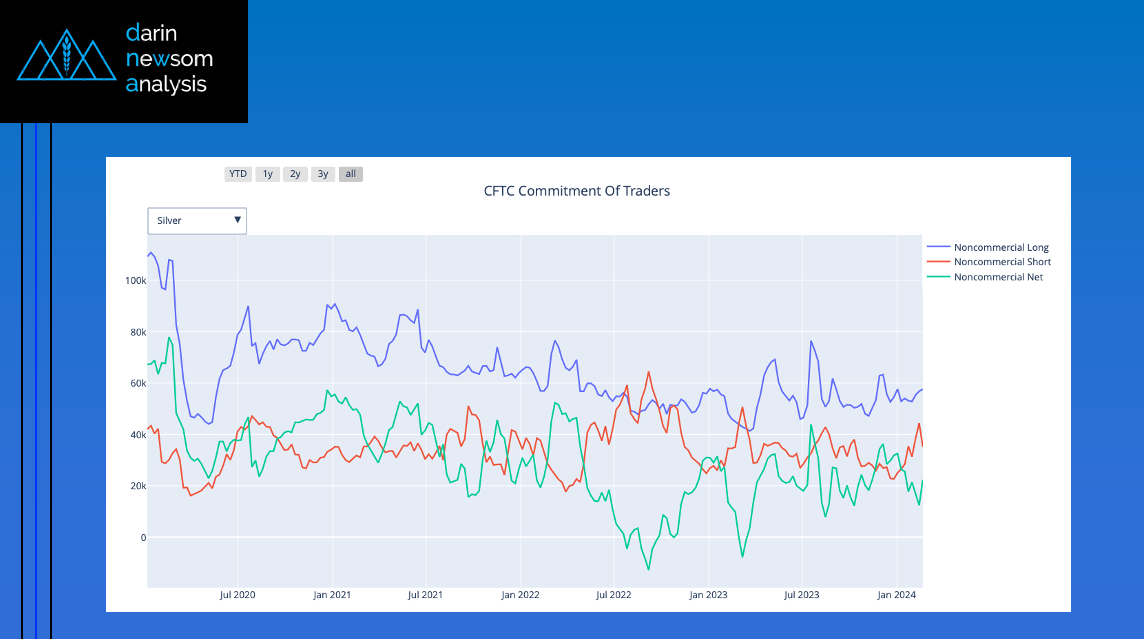1144x639 pixels.
Task: Click the 'darin newsom analysis' logo text
Action: pyautogui.click(x=169, y=58)
